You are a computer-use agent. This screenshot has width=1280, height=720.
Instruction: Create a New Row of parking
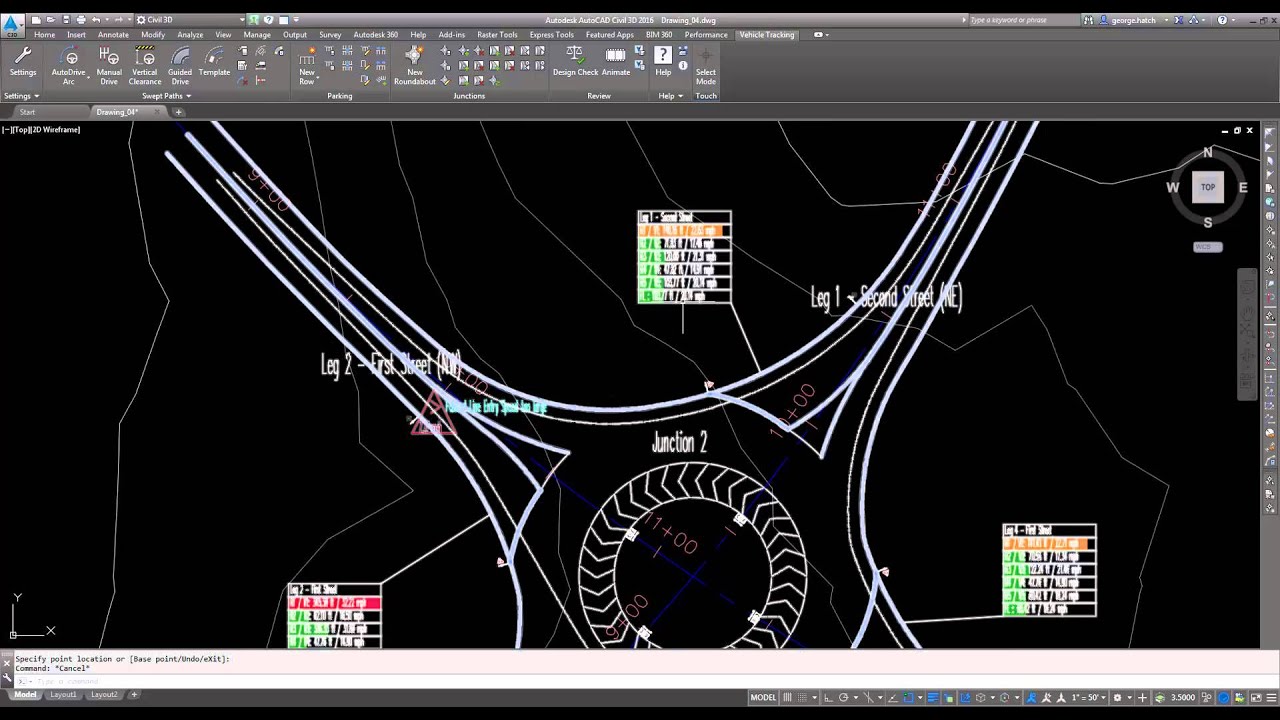point(307,65)
